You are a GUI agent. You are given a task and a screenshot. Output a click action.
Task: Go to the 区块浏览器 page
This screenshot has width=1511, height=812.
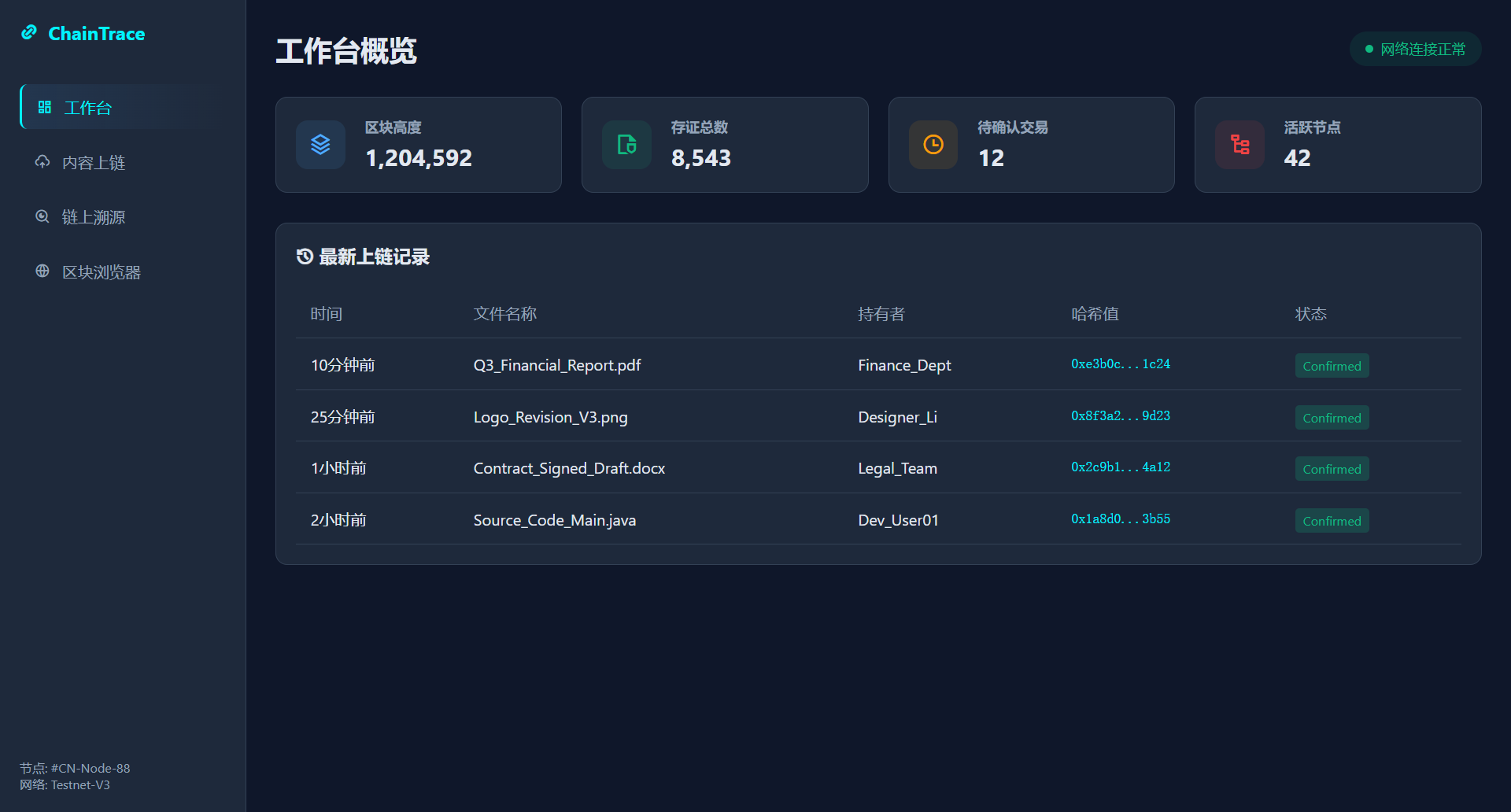(101, 272)
